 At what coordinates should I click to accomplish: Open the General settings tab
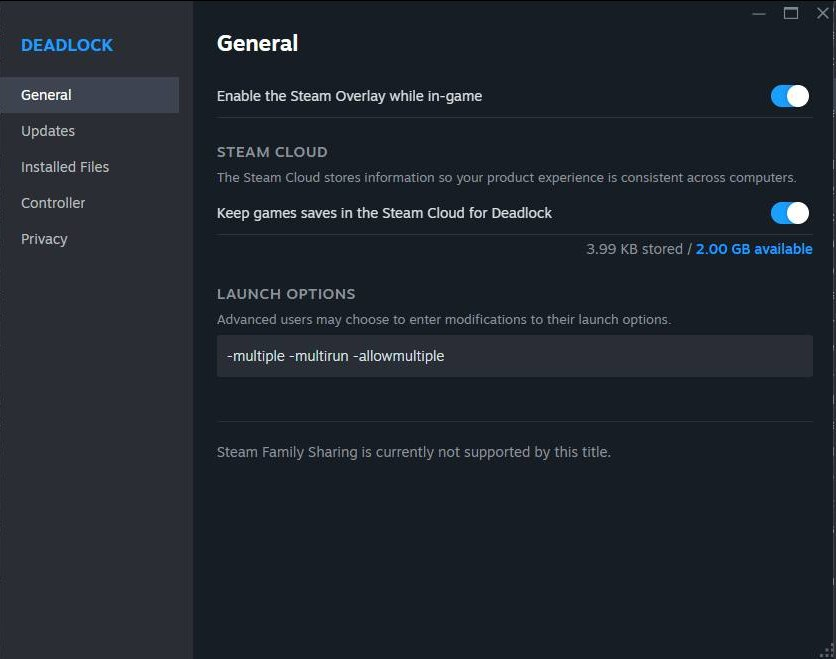coord(90,95)
